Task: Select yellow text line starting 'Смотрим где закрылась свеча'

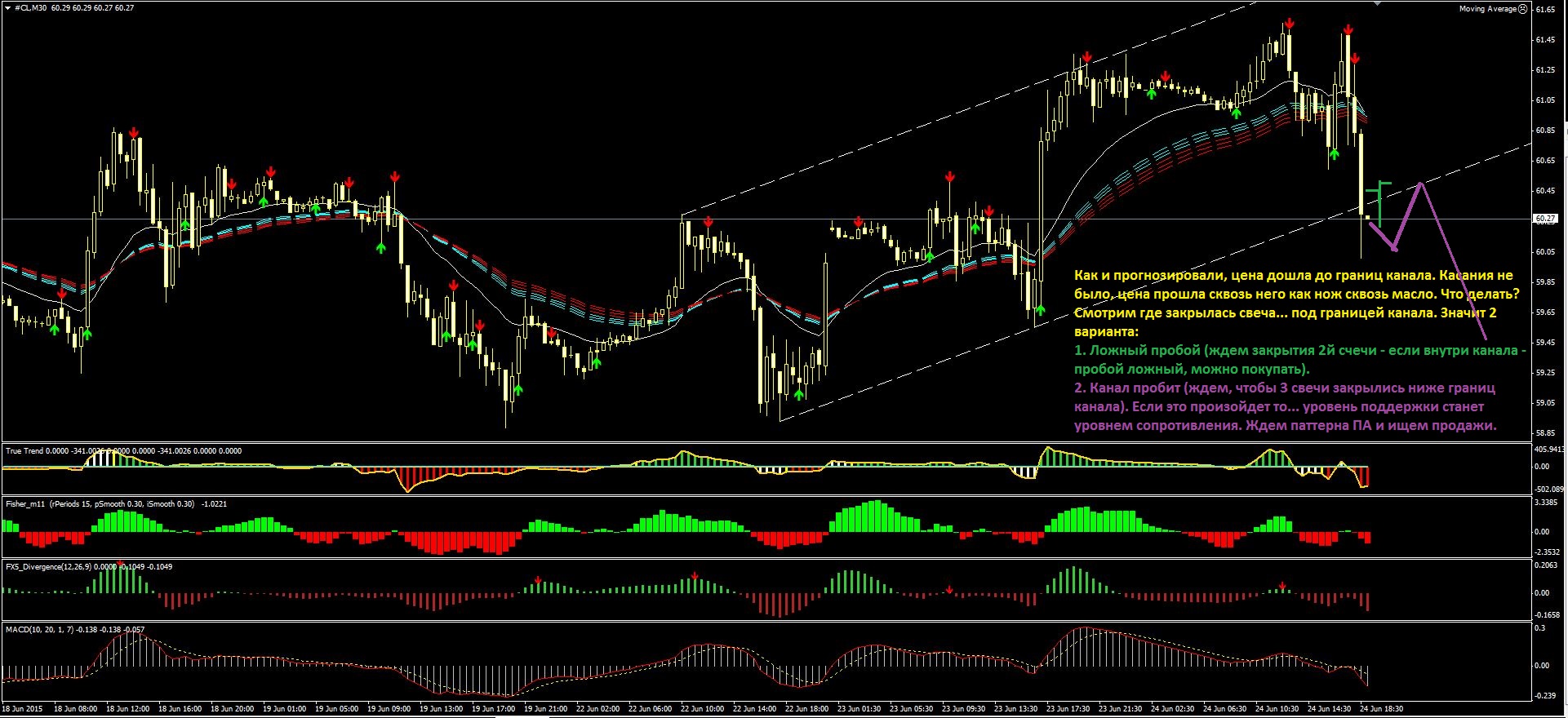Action: click(x=1285, y=312)
